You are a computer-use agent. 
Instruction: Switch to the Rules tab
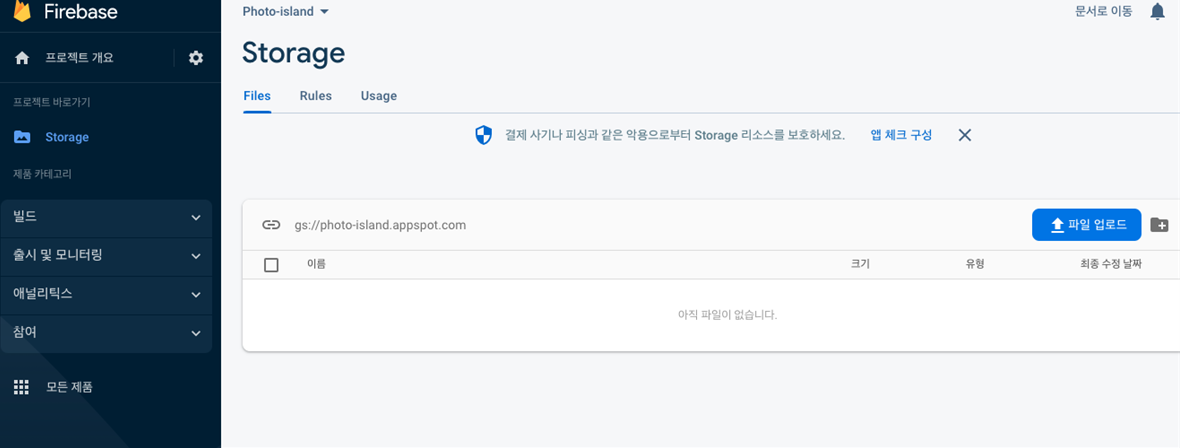(315, 96)
